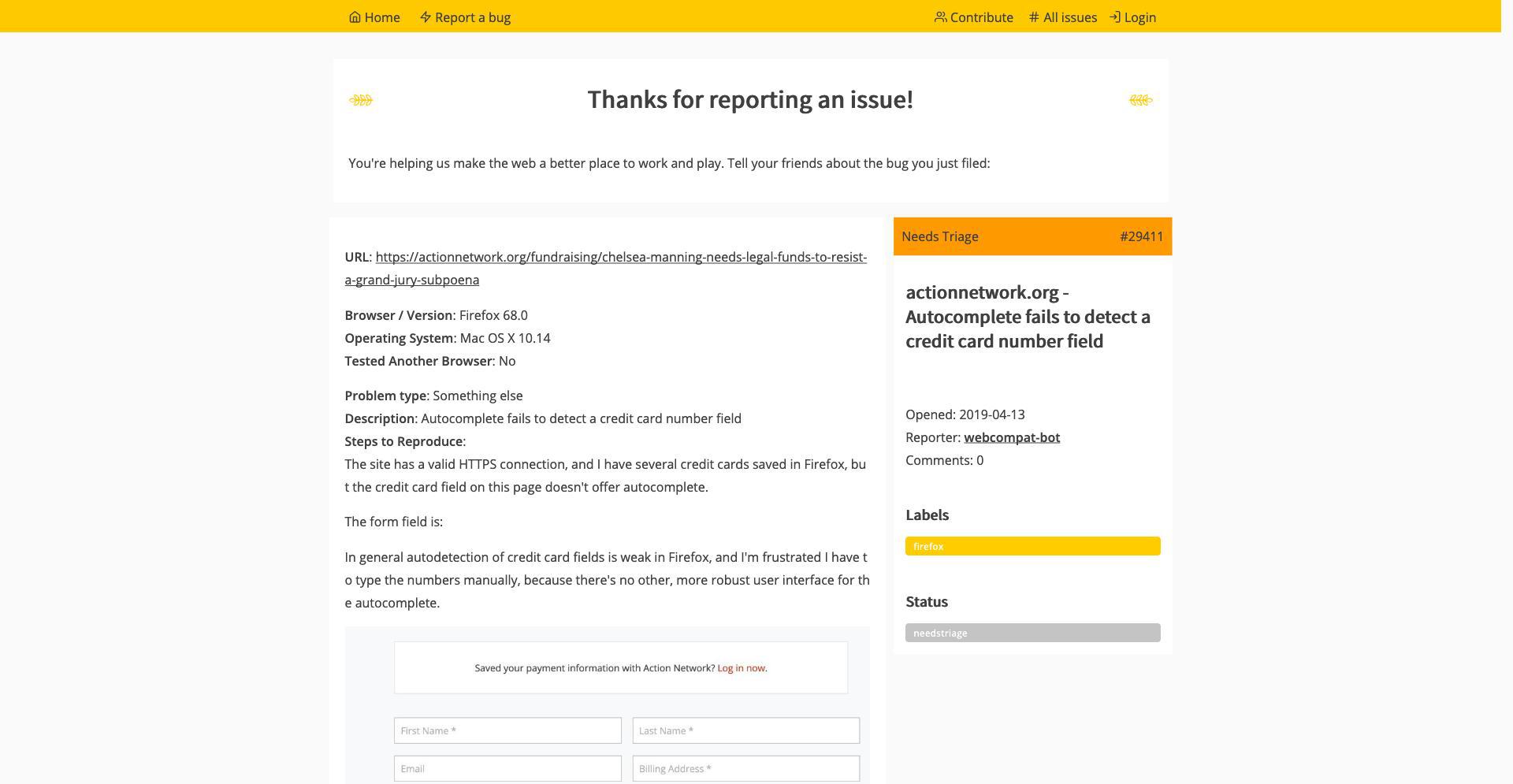Click the First Name input field
This screenshot has width=1513, height=784.
[x=507, y=730]
